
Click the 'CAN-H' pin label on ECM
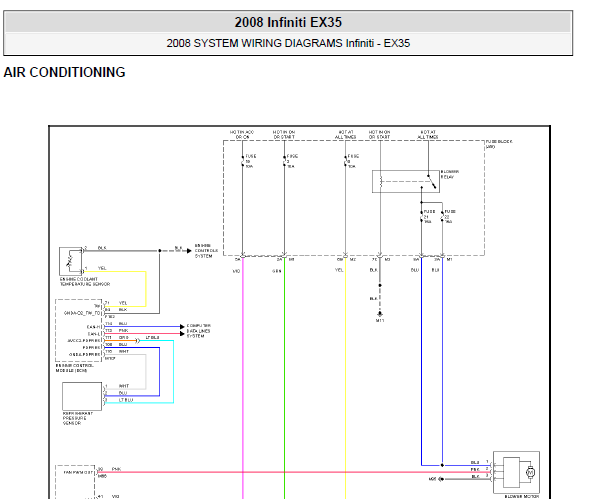(93, 327)
